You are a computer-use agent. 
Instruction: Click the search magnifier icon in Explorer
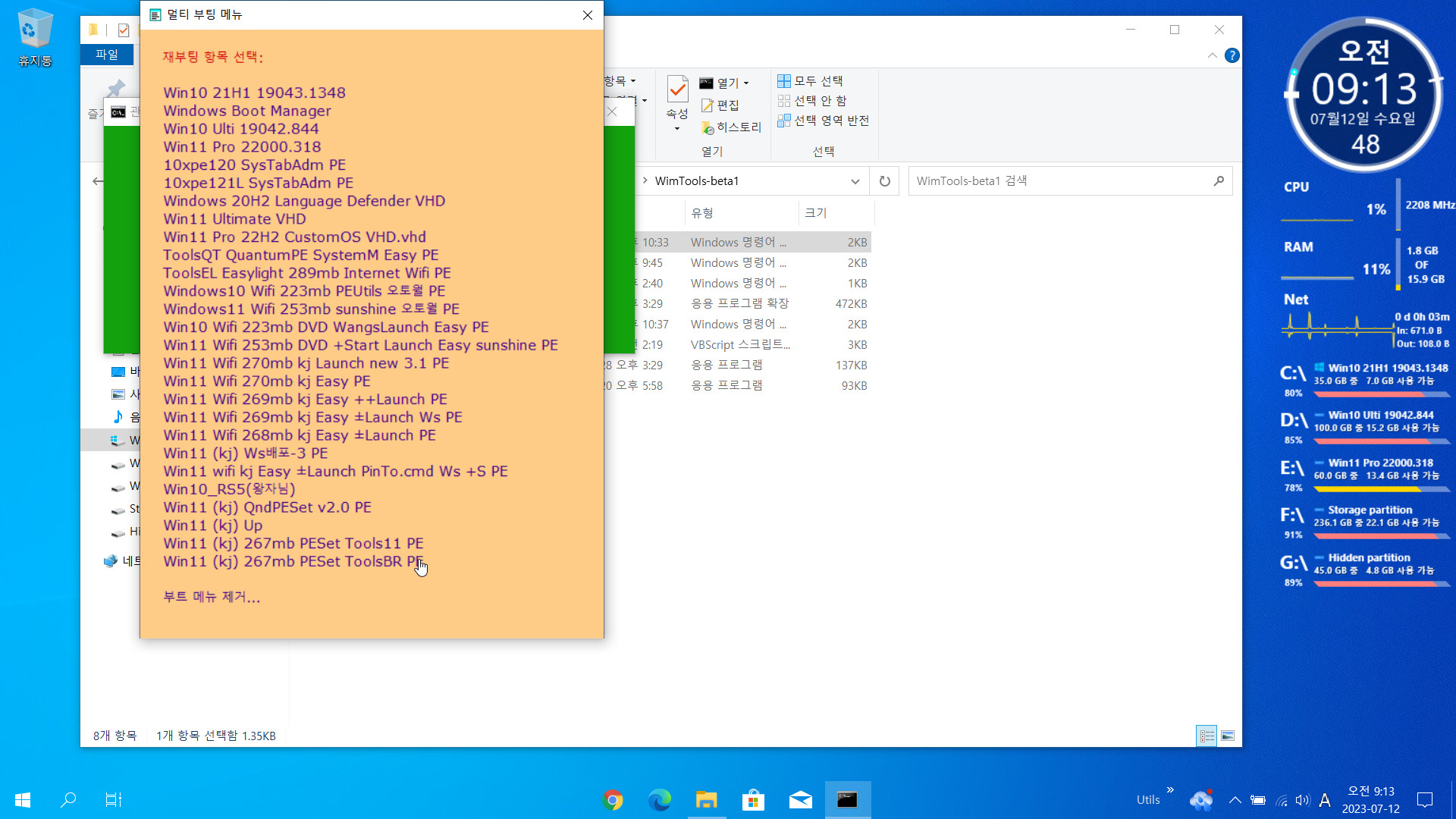(x=1219, y=181)
